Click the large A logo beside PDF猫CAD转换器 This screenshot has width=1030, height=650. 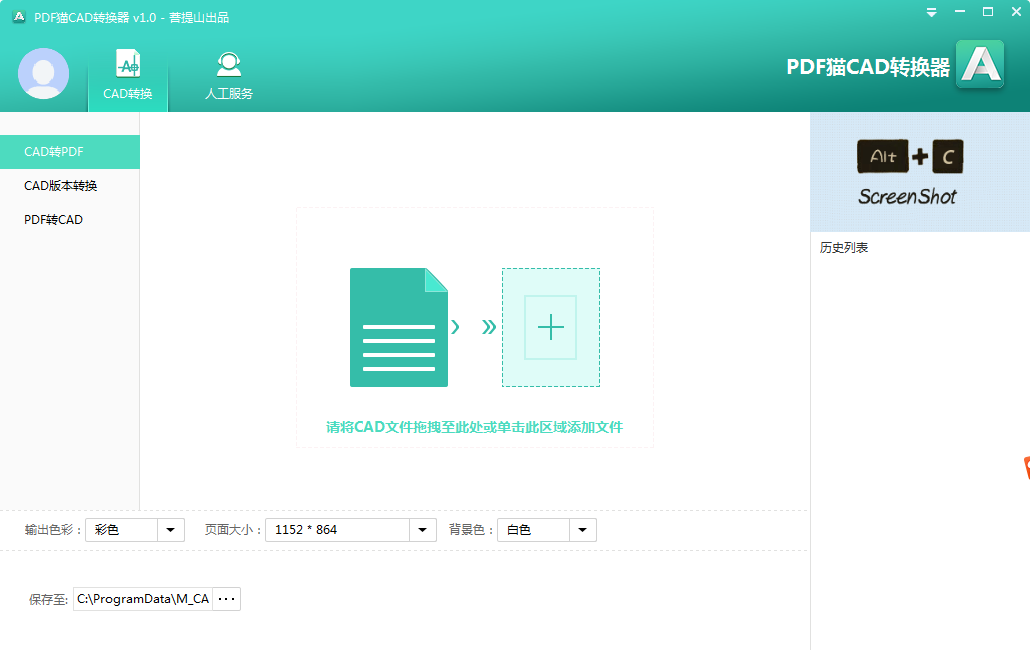(x=979, y=65)
